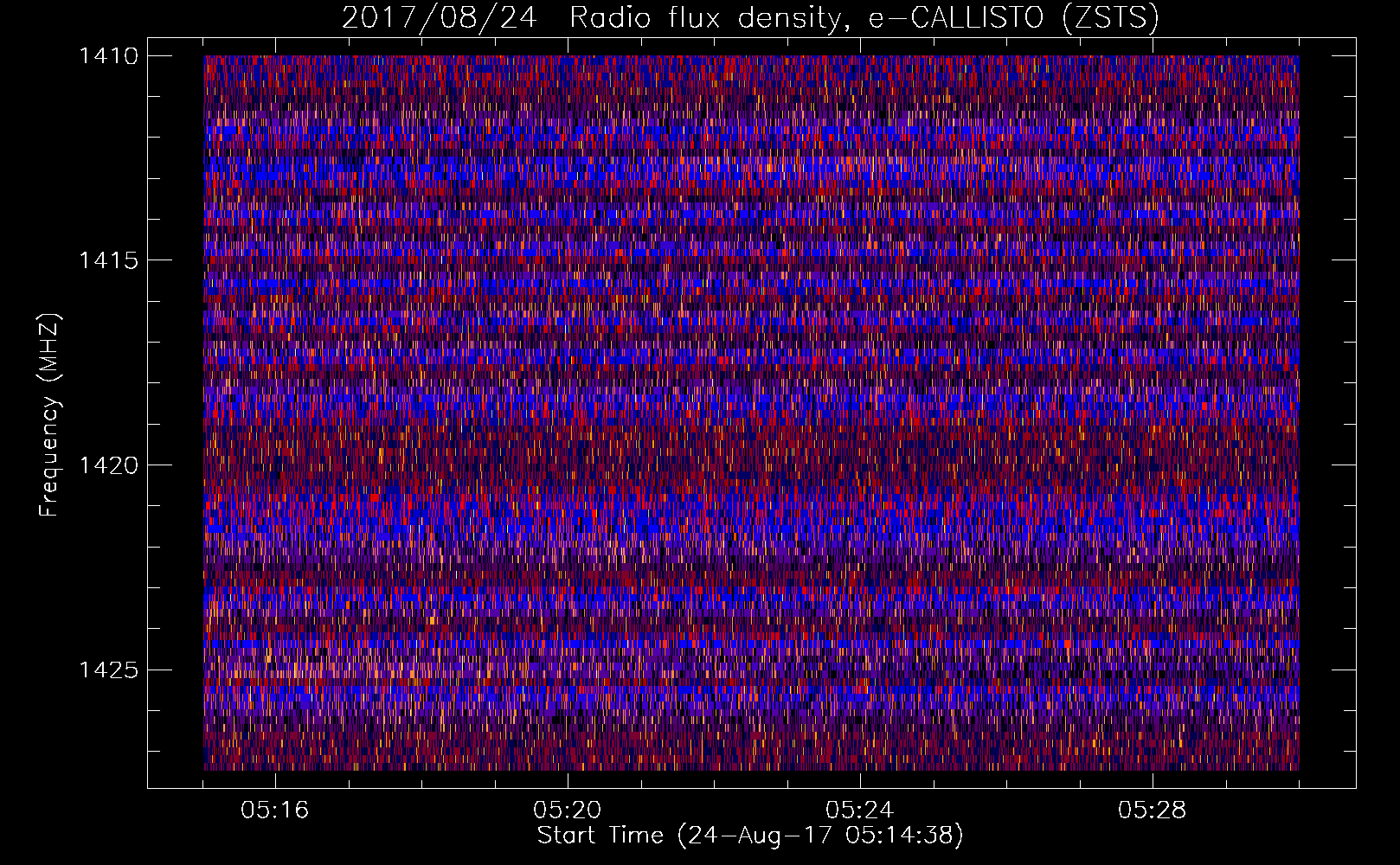Screen dimensions: 1400x865
Task: Click the 'Frequency (MHZ)' axis title
Action: pyautogui.click(x=49, y=415)
